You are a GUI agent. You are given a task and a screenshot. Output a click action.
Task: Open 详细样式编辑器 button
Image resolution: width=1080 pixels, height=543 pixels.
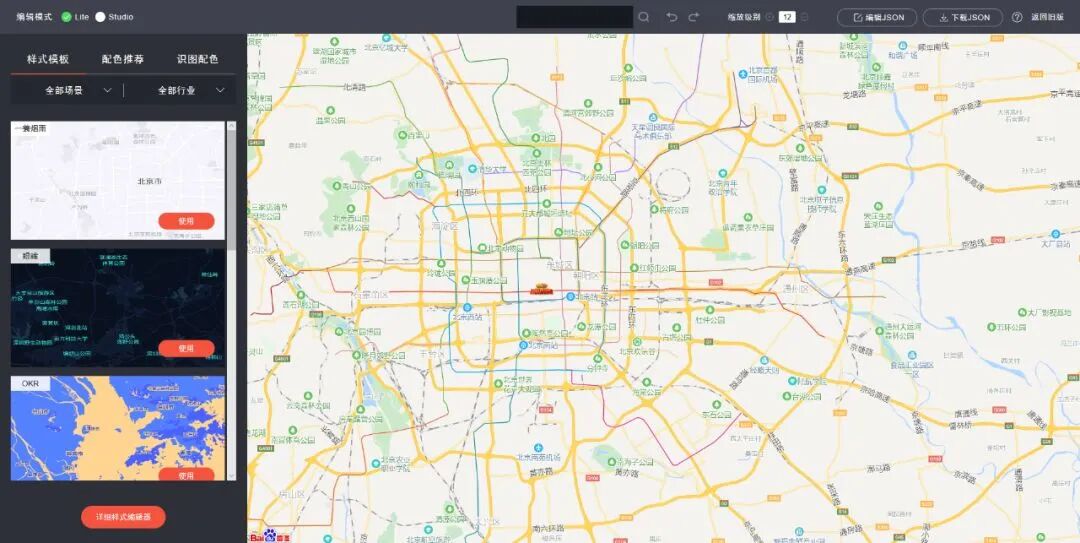123,516
